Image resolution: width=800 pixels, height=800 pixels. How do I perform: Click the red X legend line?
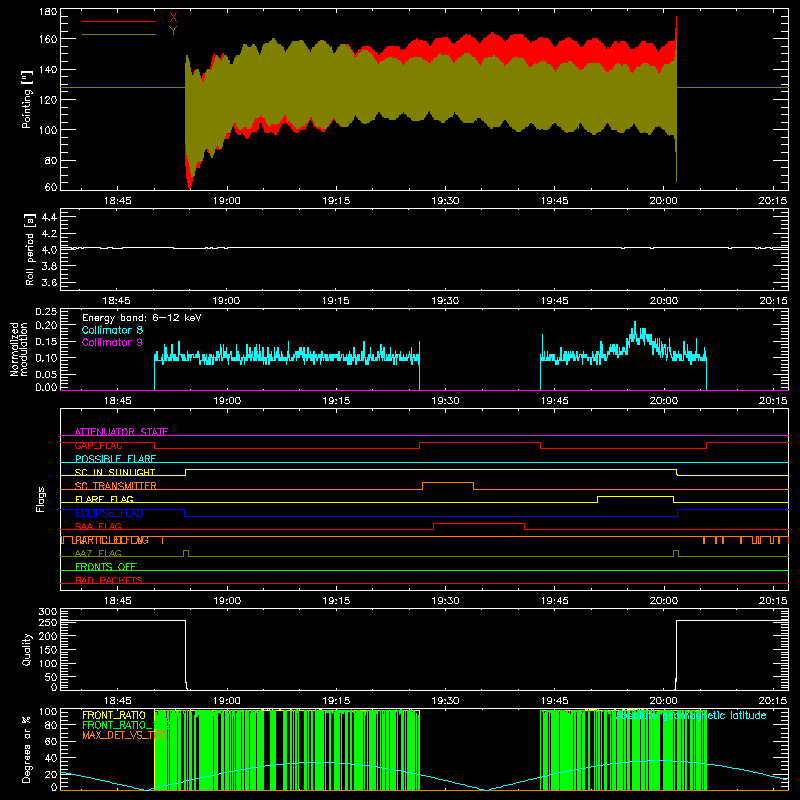click(119, 21)
